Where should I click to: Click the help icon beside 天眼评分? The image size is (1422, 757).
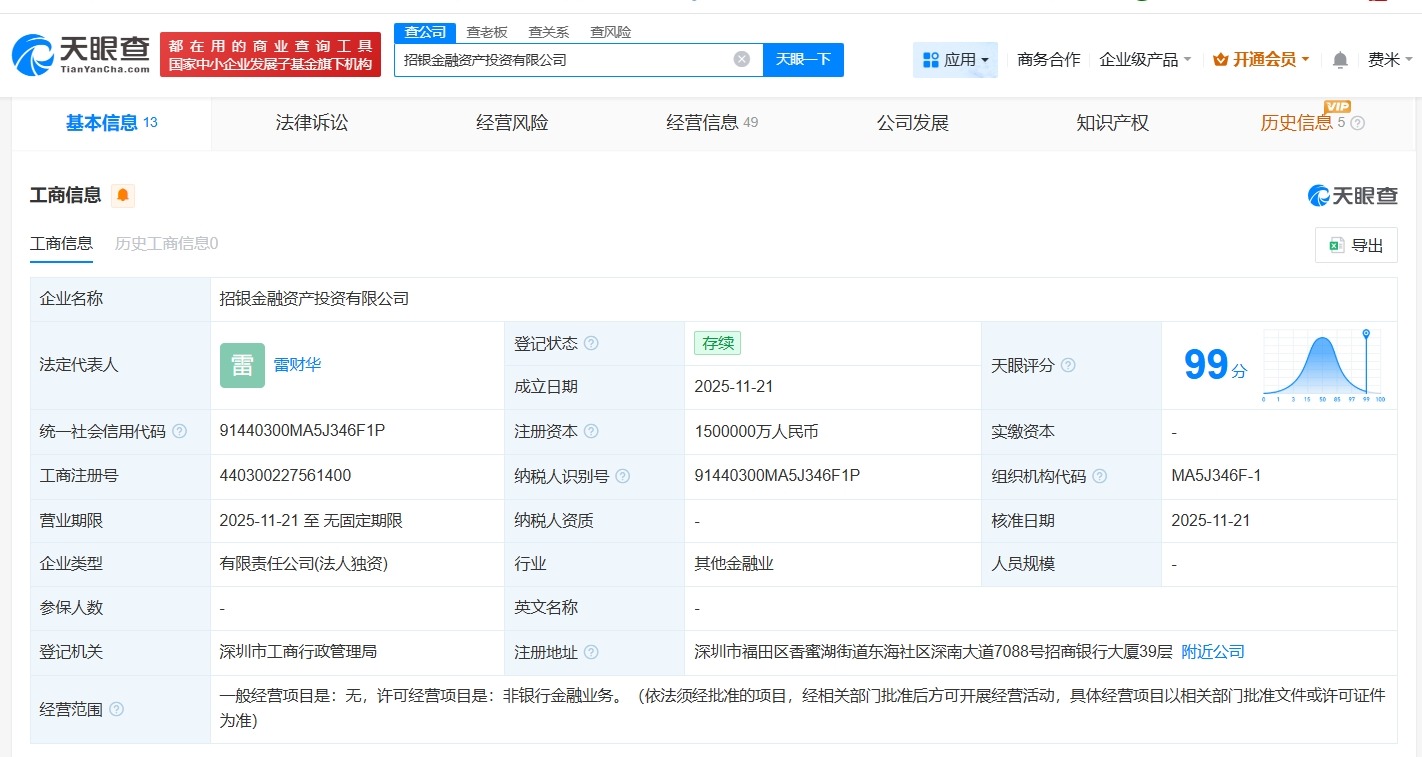tap(1068, 366)
